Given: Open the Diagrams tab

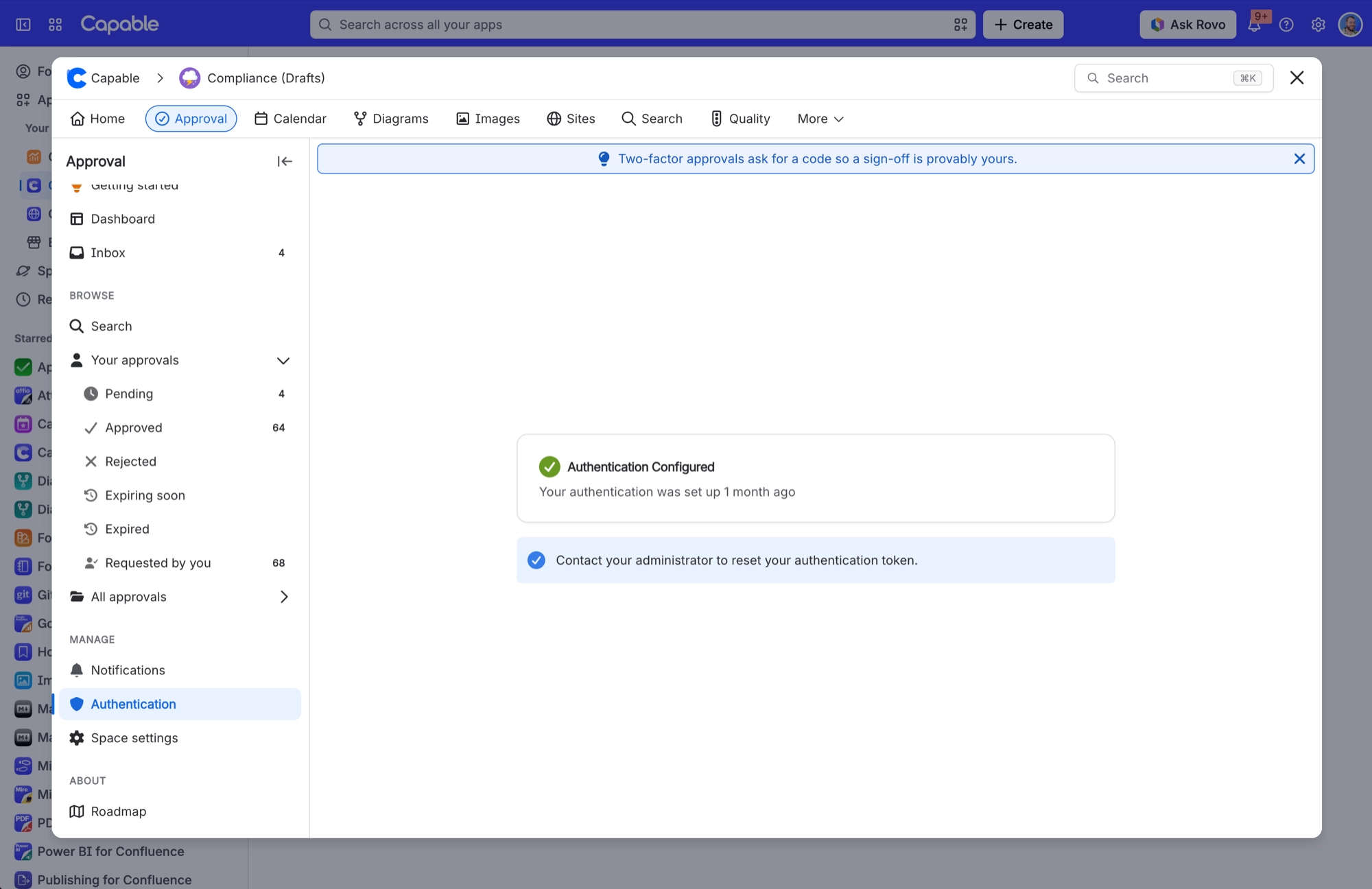Looking at the screenshot, I should tap(391, 119).
